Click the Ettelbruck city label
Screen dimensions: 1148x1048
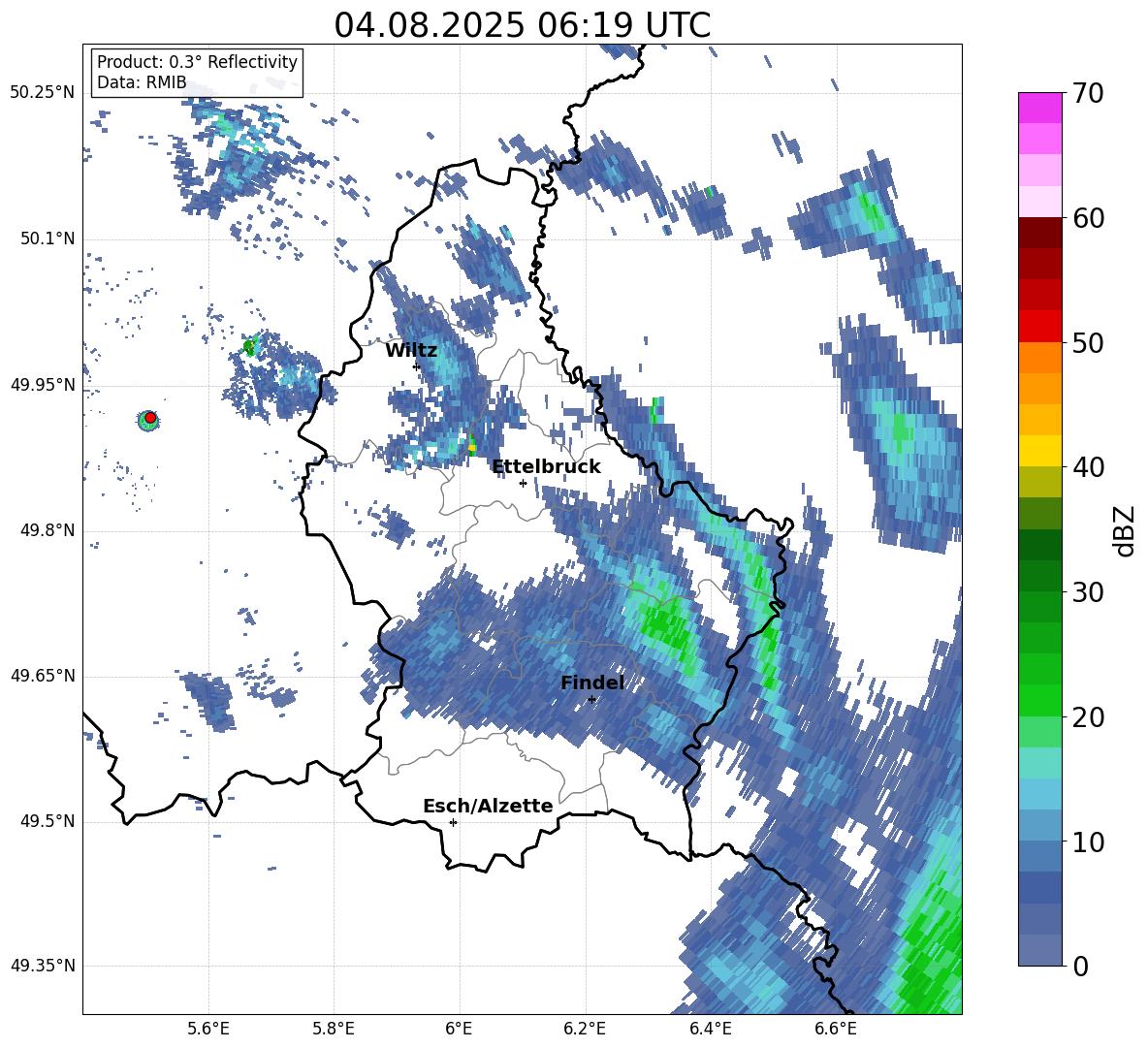(x=546, y=467)
